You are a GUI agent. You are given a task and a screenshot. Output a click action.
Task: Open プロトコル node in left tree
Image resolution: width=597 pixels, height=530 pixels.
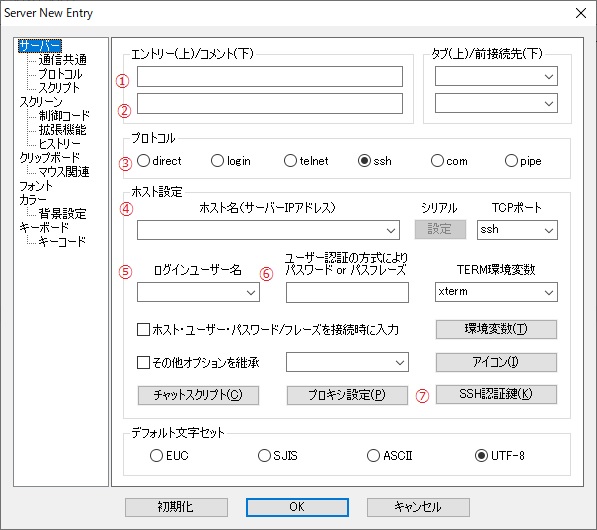tap(60, 74)
